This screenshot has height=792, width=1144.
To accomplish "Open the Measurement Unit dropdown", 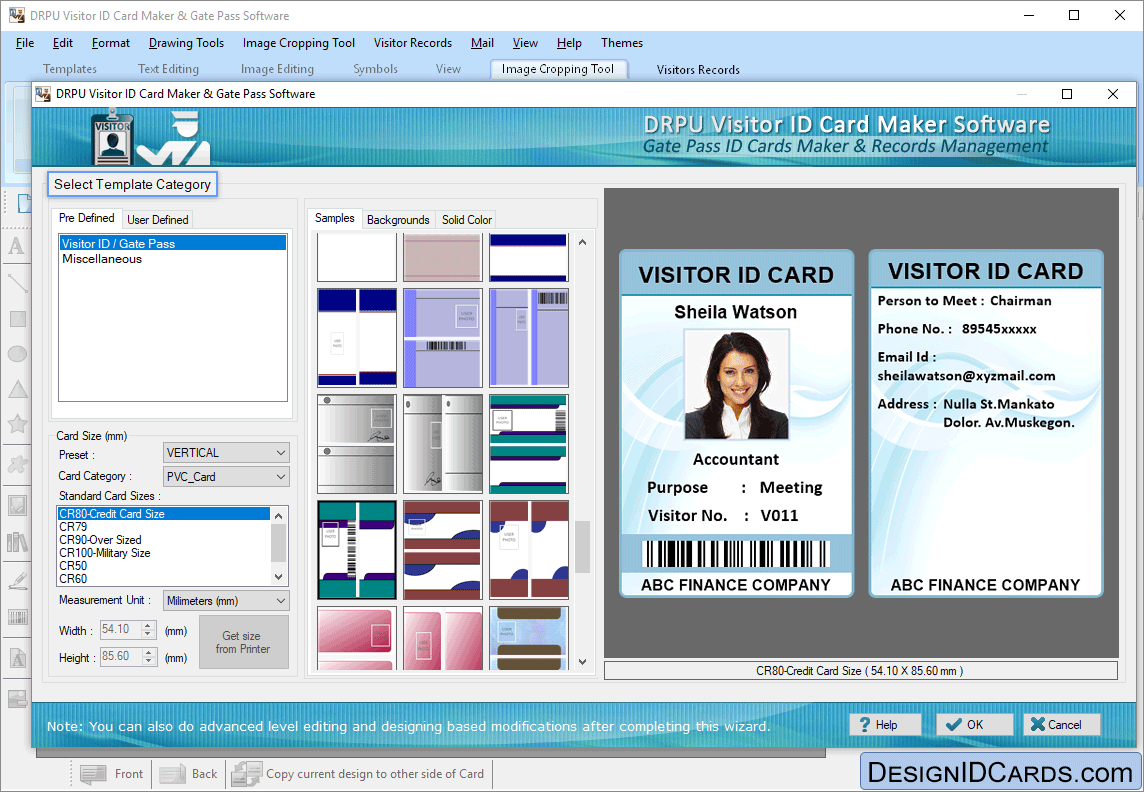I will point(226,601).
